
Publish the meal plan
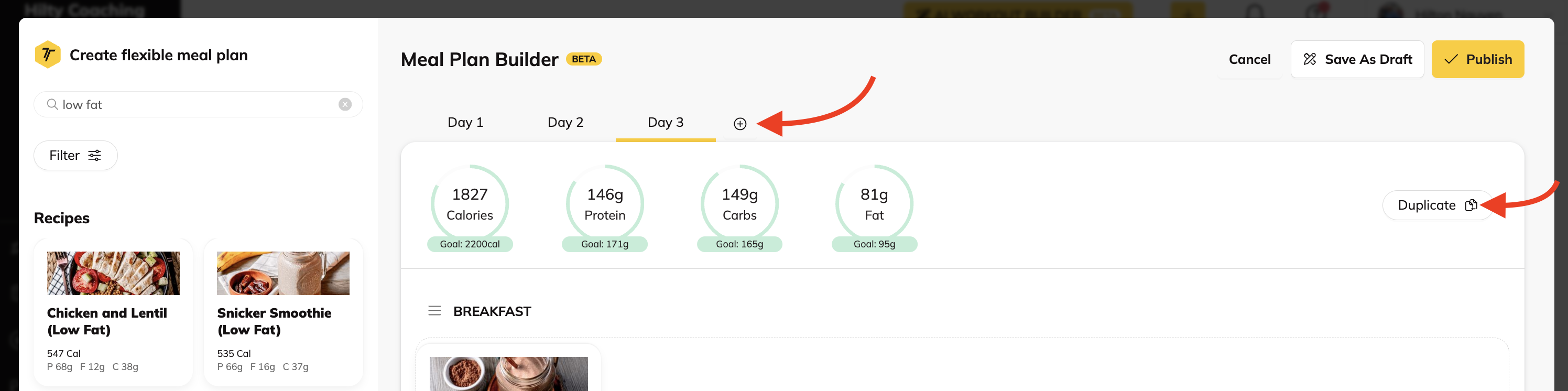(1477, 59)
